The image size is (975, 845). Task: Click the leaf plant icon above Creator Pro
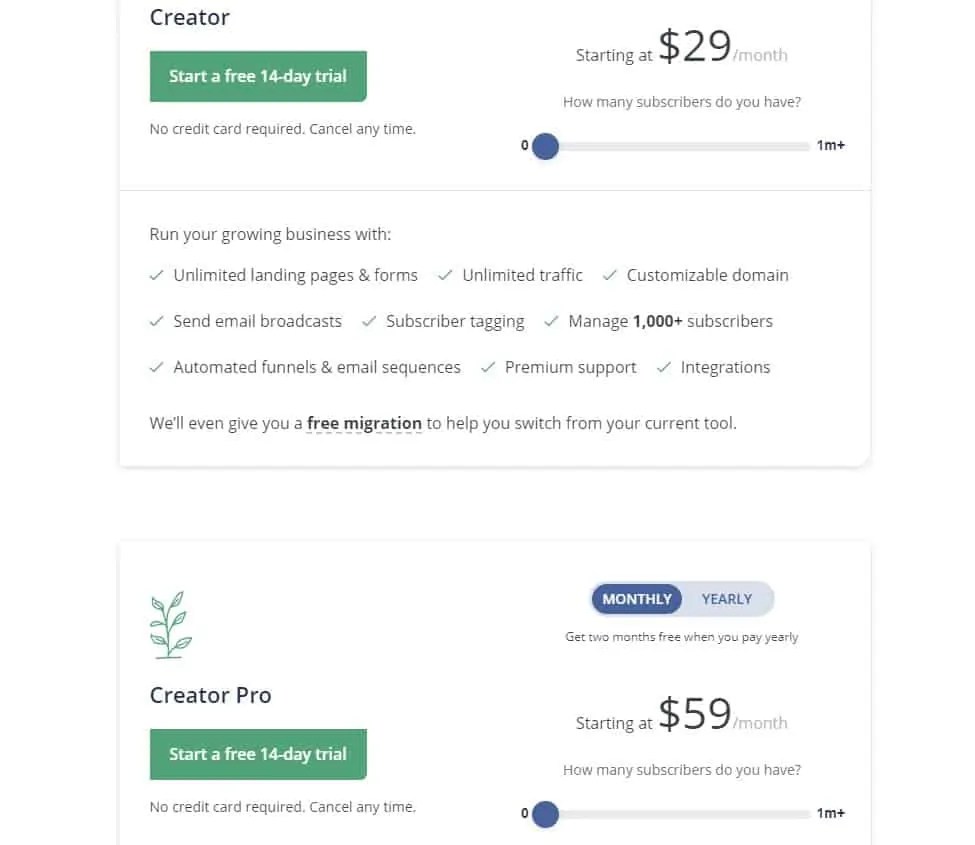[170, 627]
